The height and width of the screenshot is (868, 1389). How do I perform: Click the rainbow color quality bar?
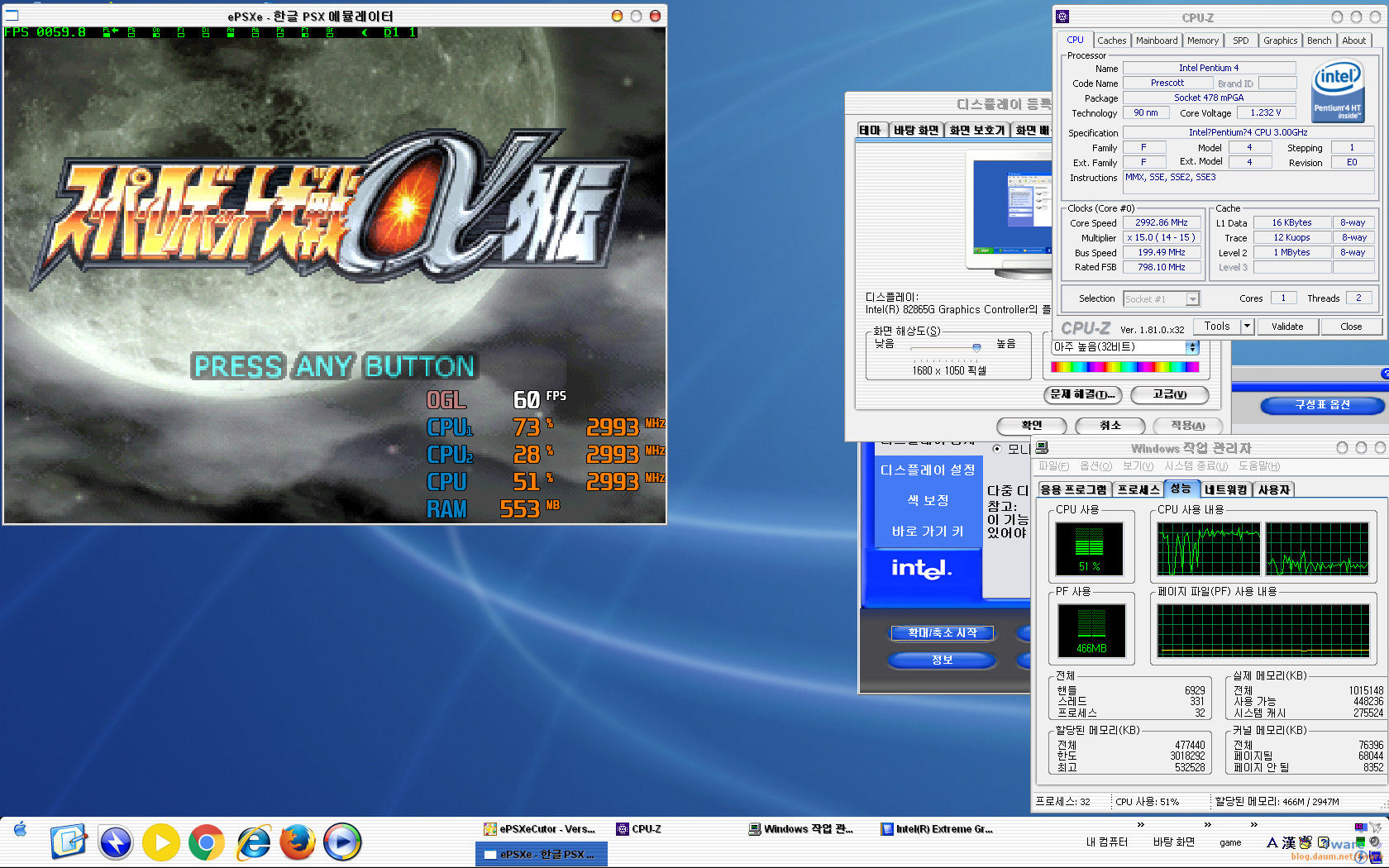[1124, 367]
